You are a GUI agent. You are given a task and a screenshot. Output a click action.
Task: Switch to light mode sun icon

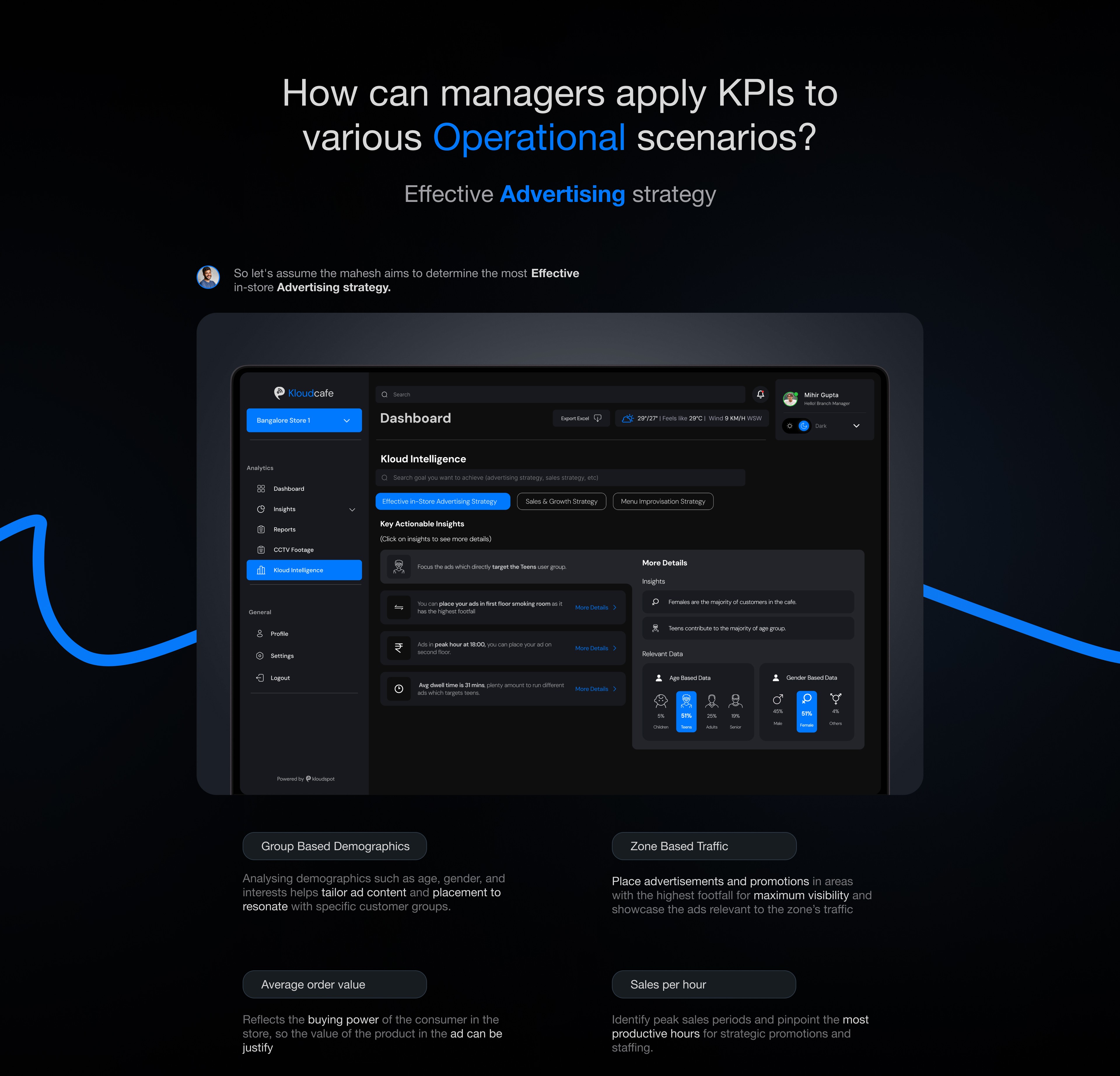tap(790, 426)
